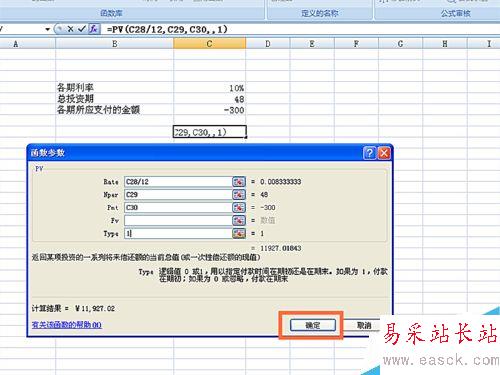This screenshot has height=375, width=500.
Task: Click the Nper input field
Action: pos(178,195)
